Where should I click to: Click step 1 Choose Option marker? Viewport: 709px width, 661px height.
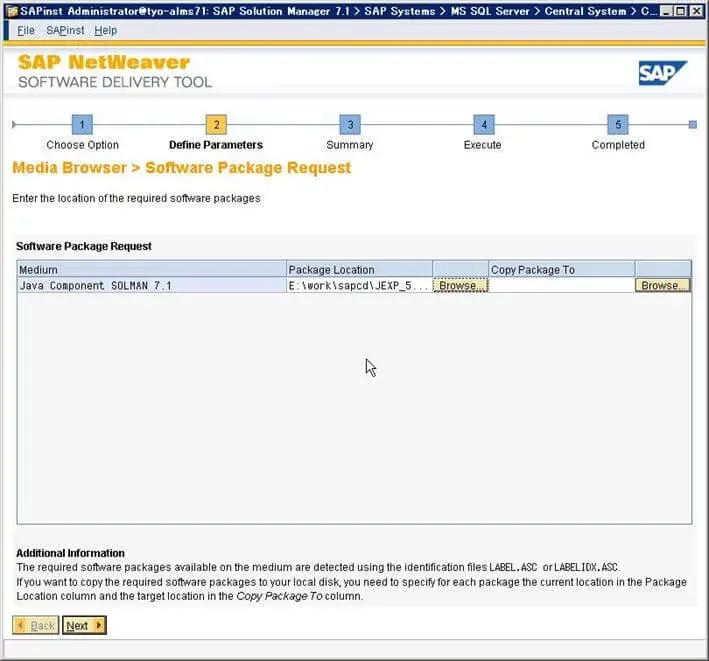coord(82,124)
